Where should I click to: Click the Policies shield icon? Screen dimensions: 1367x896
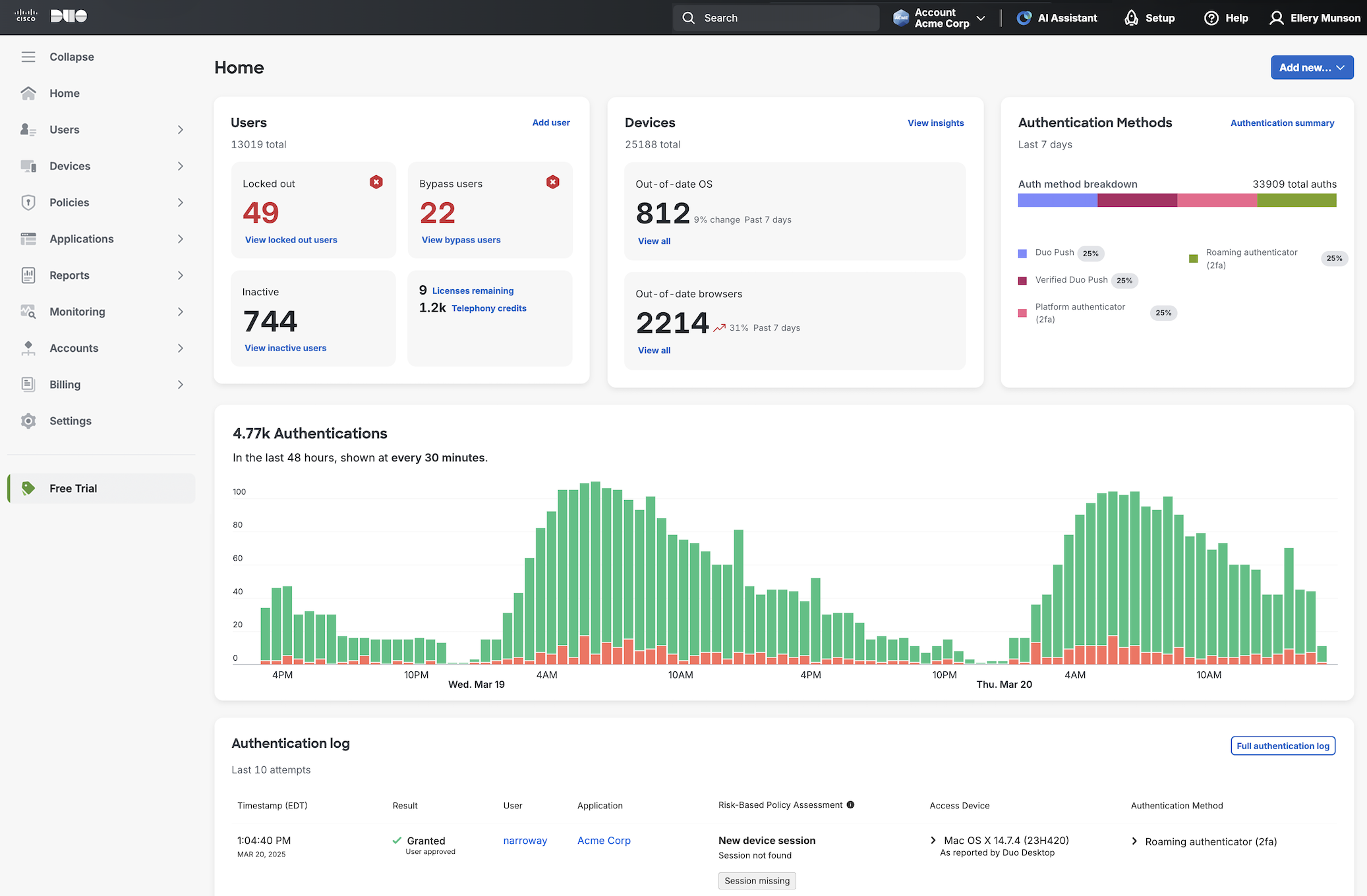pyautogui.click(x=28, y=202)
